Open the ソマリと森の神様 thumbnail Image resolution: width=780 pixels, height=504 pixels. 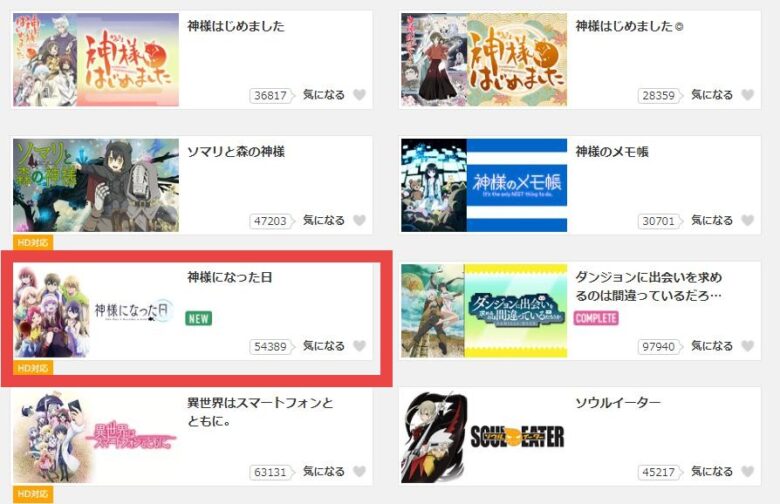tap(96, 185)
